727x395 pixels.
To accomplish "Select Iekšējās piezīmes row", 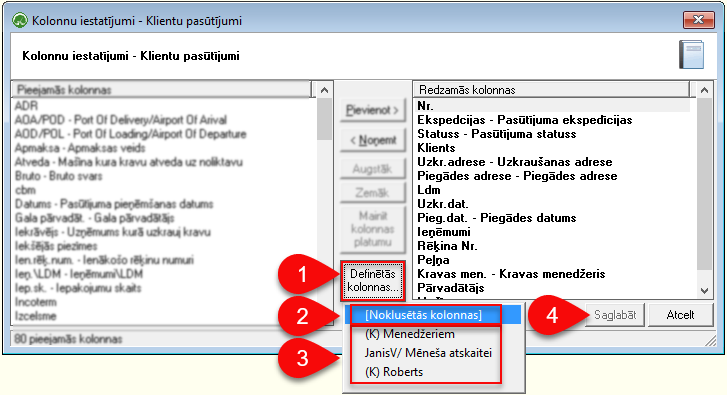I will (x=164, y=246).
